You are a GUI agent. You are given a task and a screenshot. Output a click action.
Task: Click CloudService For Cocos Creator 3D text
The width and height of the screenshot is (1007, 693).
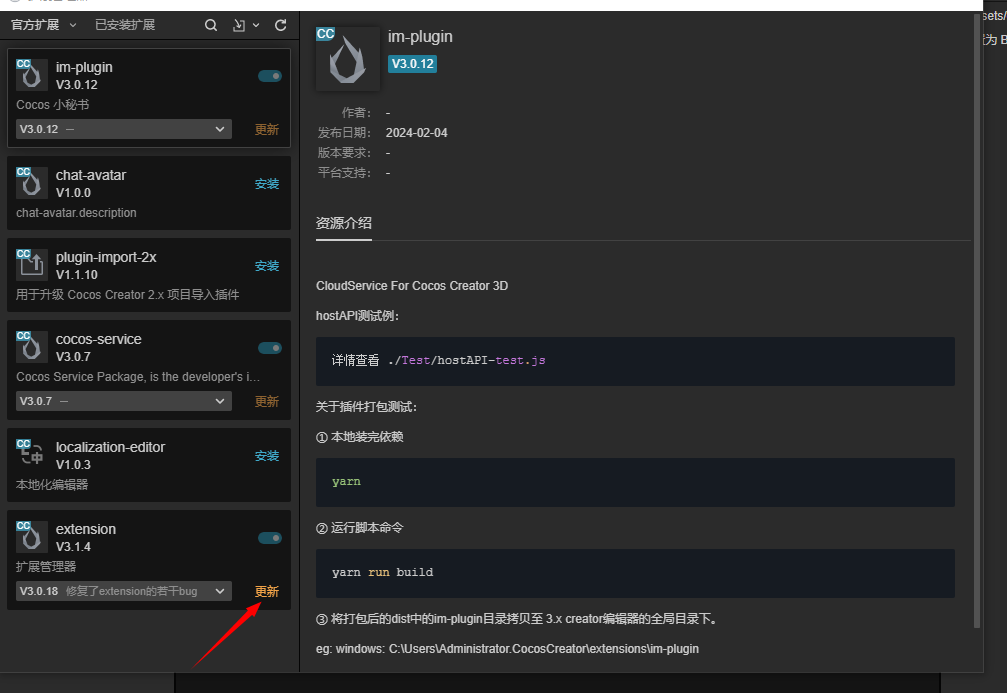[x=412, y=286]
